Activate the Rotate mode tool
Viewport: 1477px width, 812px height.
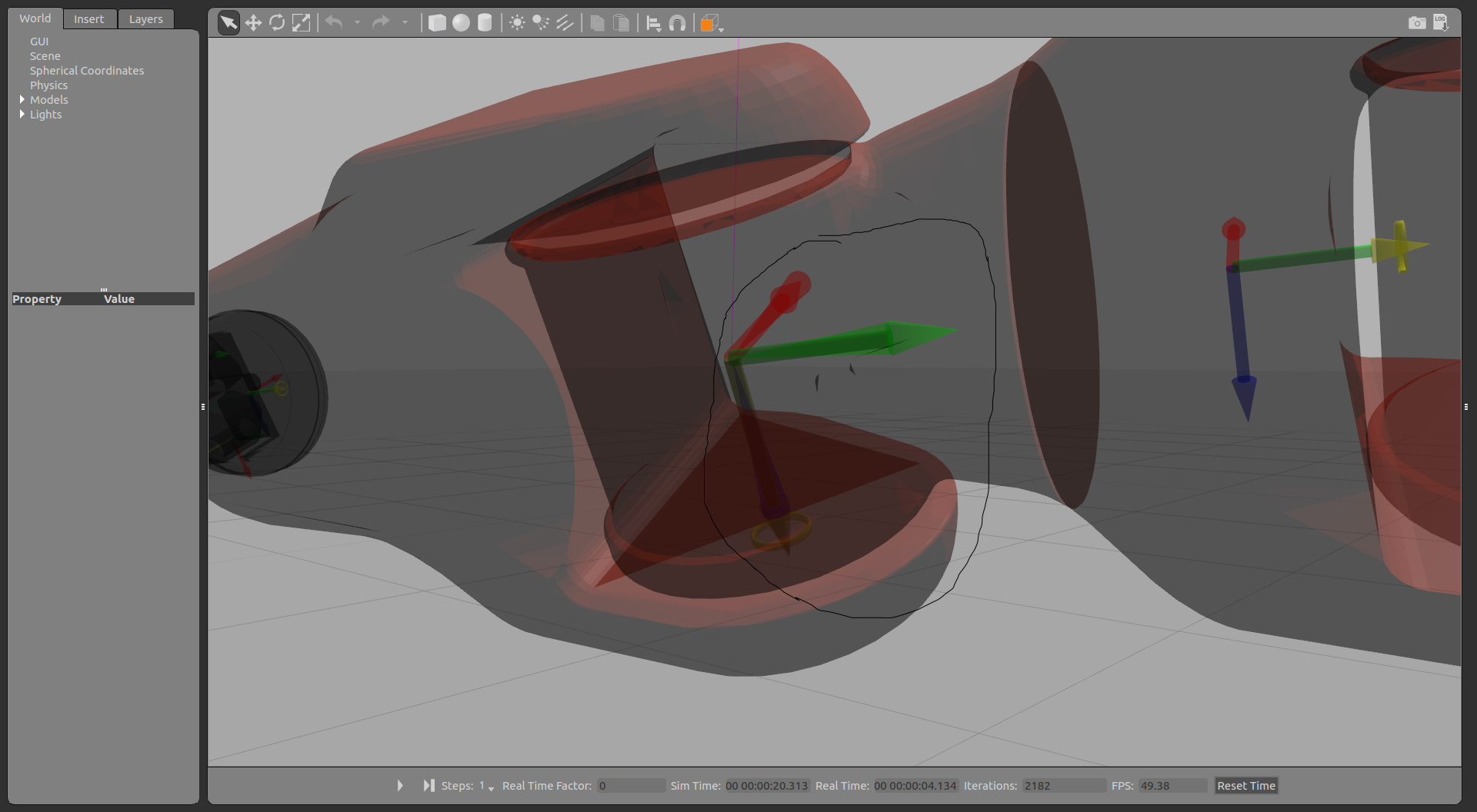(x=277, y=22)
